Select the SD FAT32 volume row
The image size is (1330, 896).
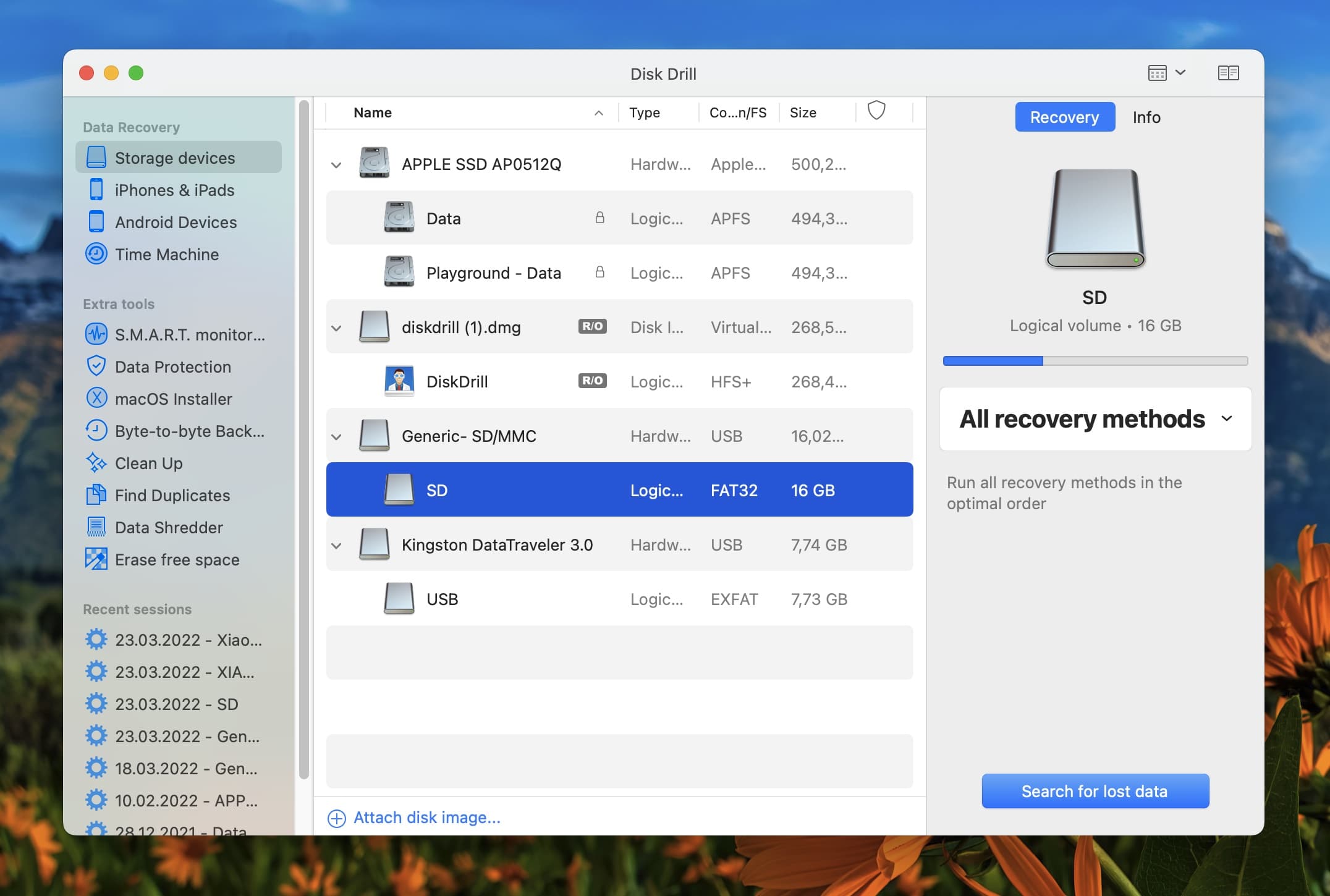click(x=619, y=489)
